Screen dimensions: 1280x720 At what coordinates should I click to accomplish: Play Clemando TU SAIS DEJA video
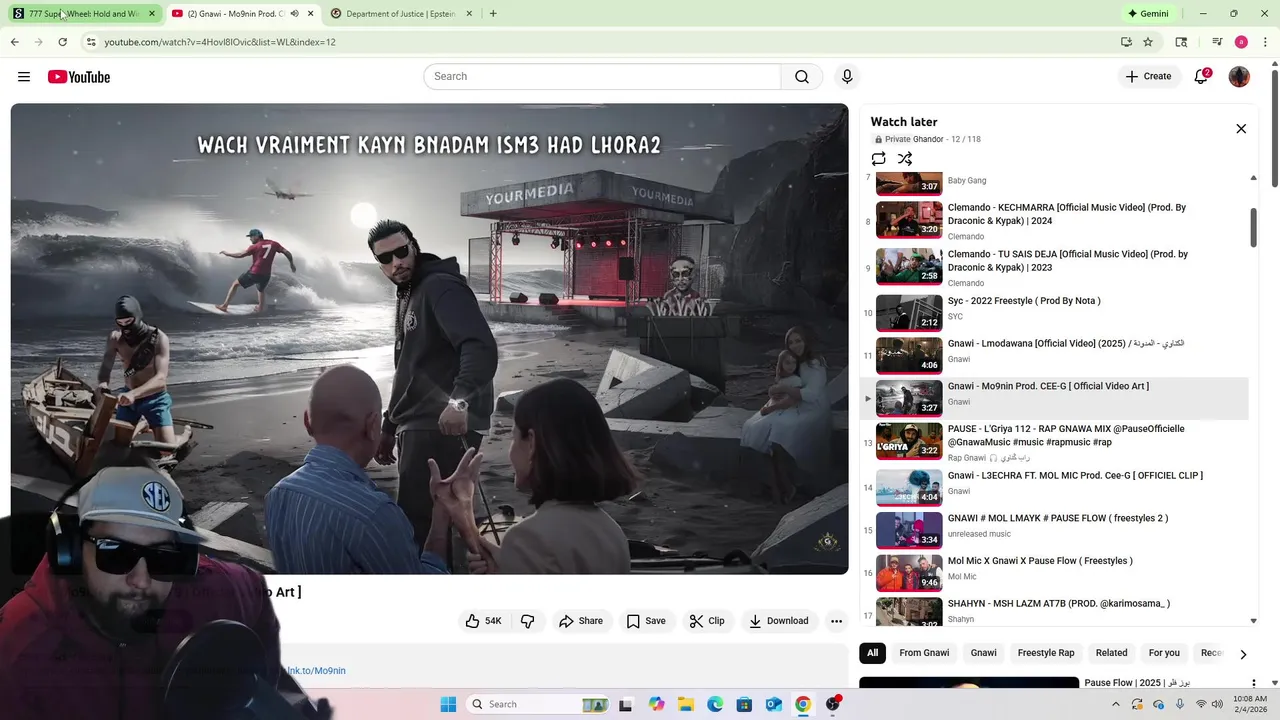[x=1055, y=268]
